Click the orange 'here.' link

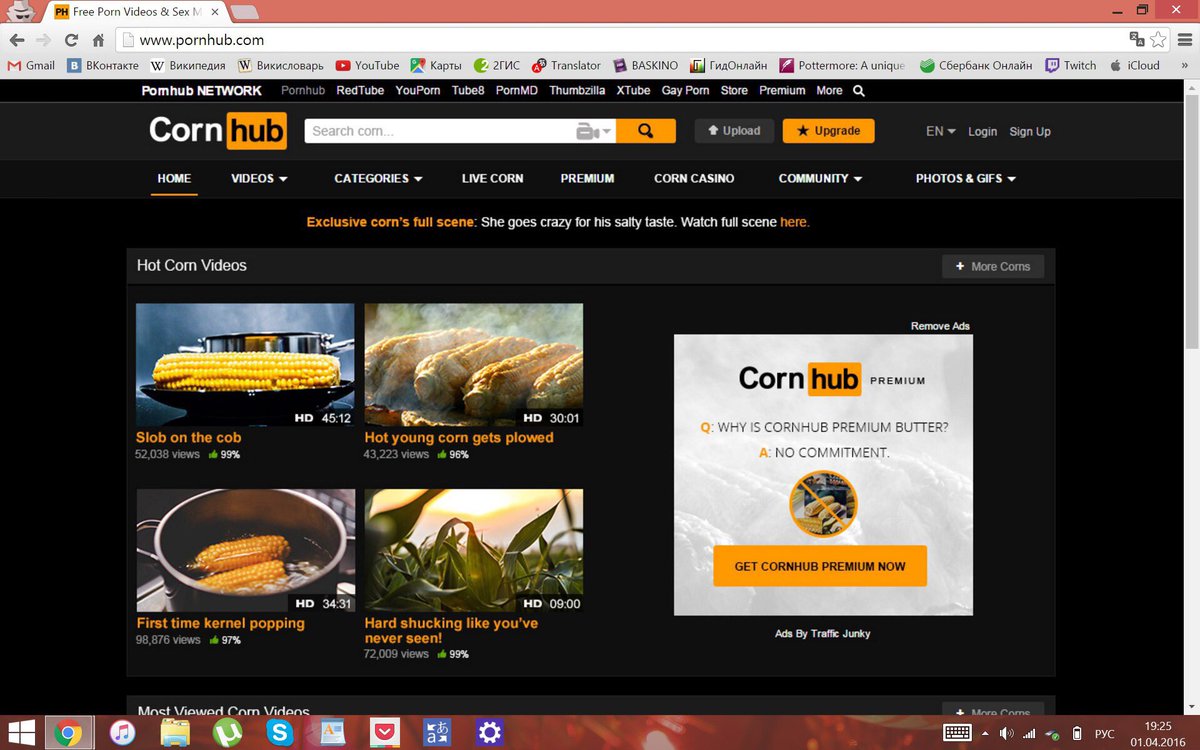[x=795, y=222]
